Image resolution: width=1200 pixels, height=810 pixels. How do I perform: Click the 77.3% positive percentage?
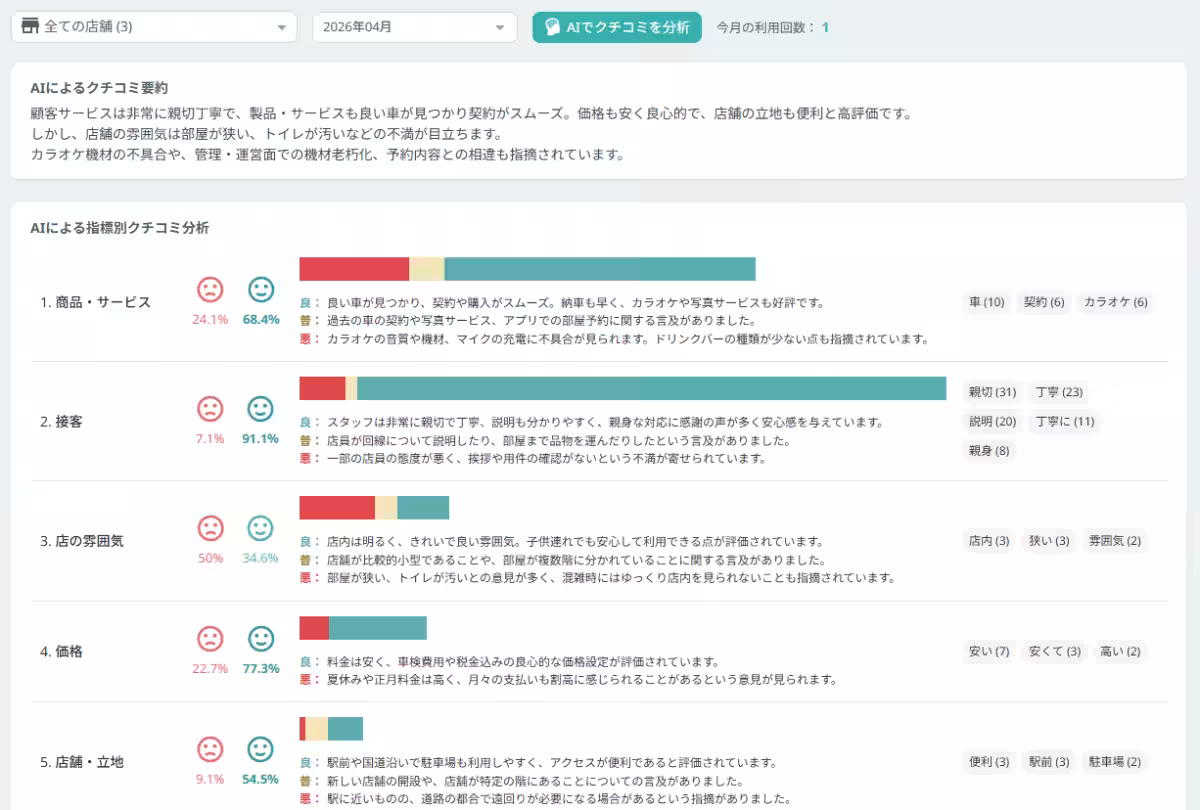[261, 668]
